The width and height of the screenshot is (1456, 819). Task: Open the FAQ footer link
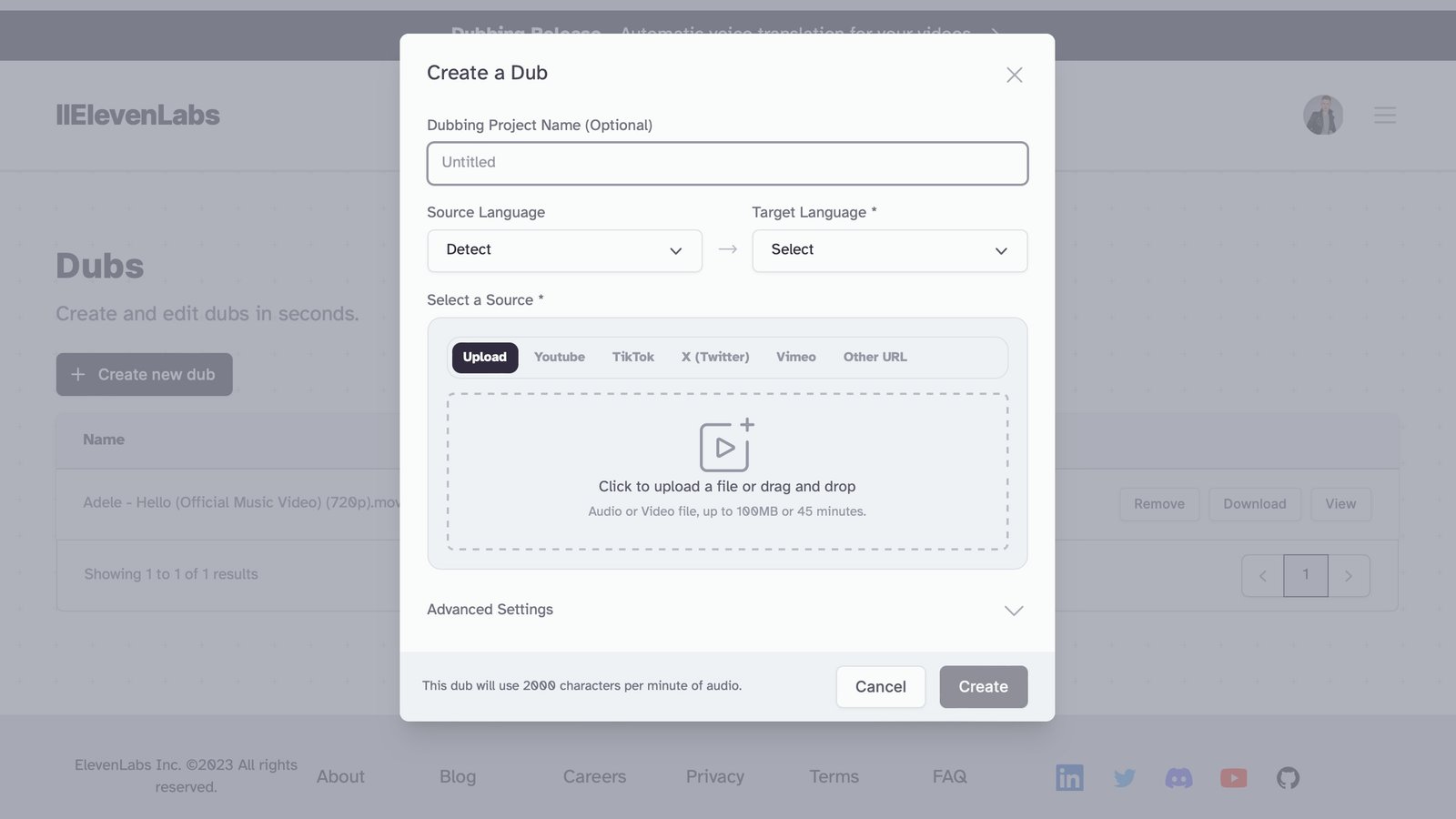pyautogui.click(x=949, y=776)
